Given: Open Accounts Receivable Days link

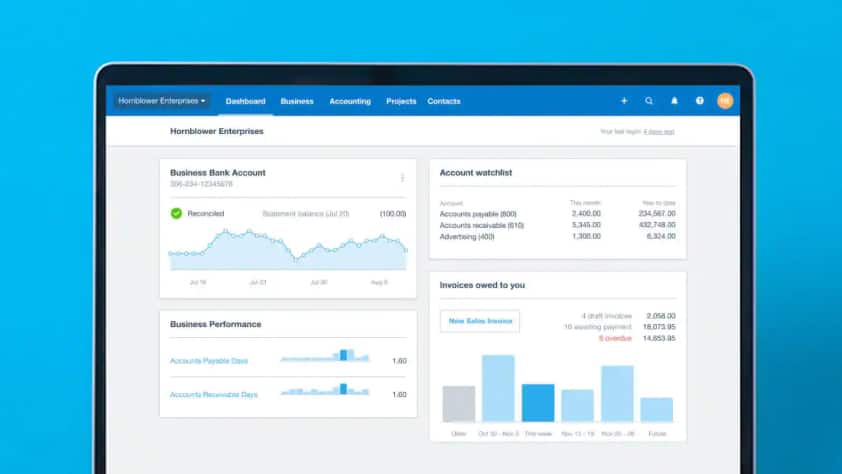Looking at the screenshot, I should coord(214,394).
